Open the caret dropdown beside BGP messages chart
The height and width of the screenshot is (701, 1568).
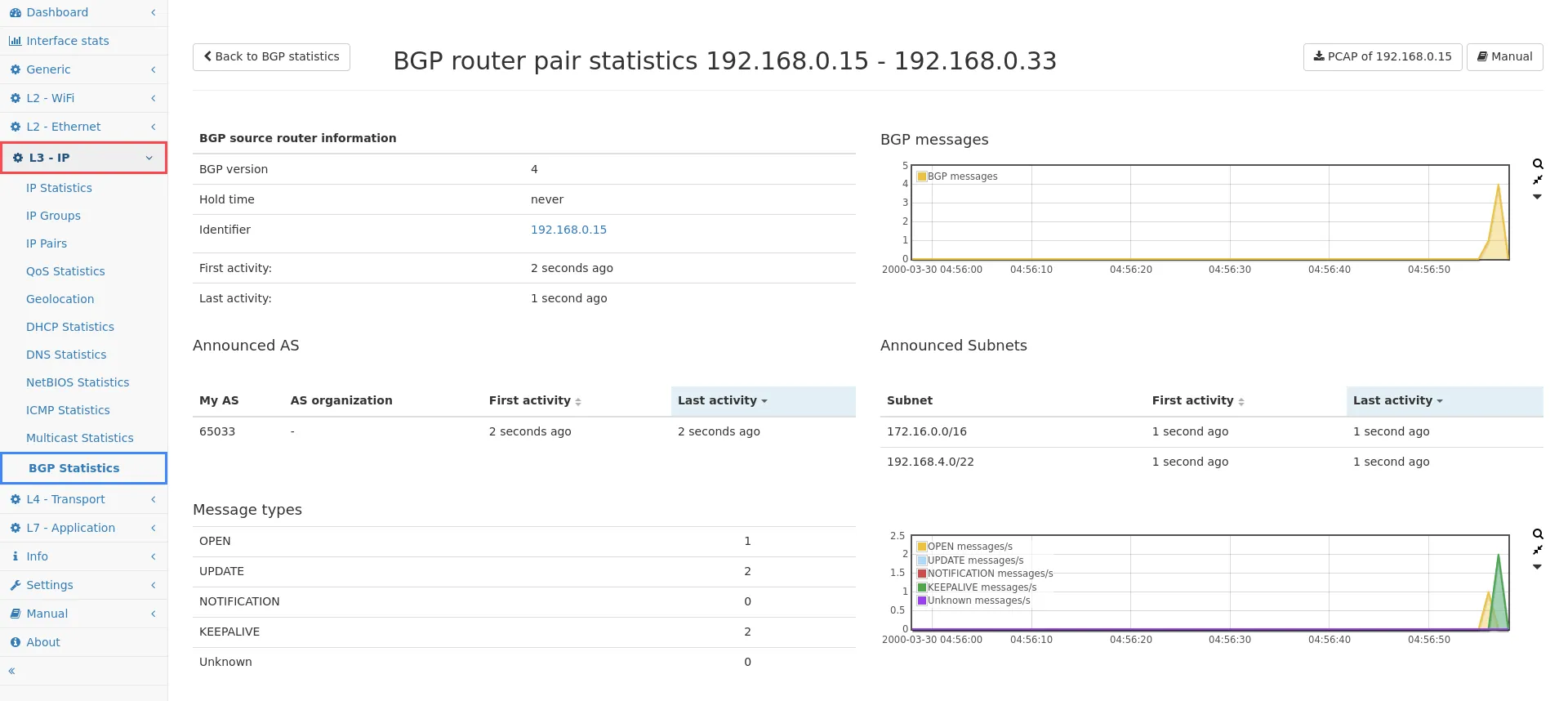point(1537,197)
